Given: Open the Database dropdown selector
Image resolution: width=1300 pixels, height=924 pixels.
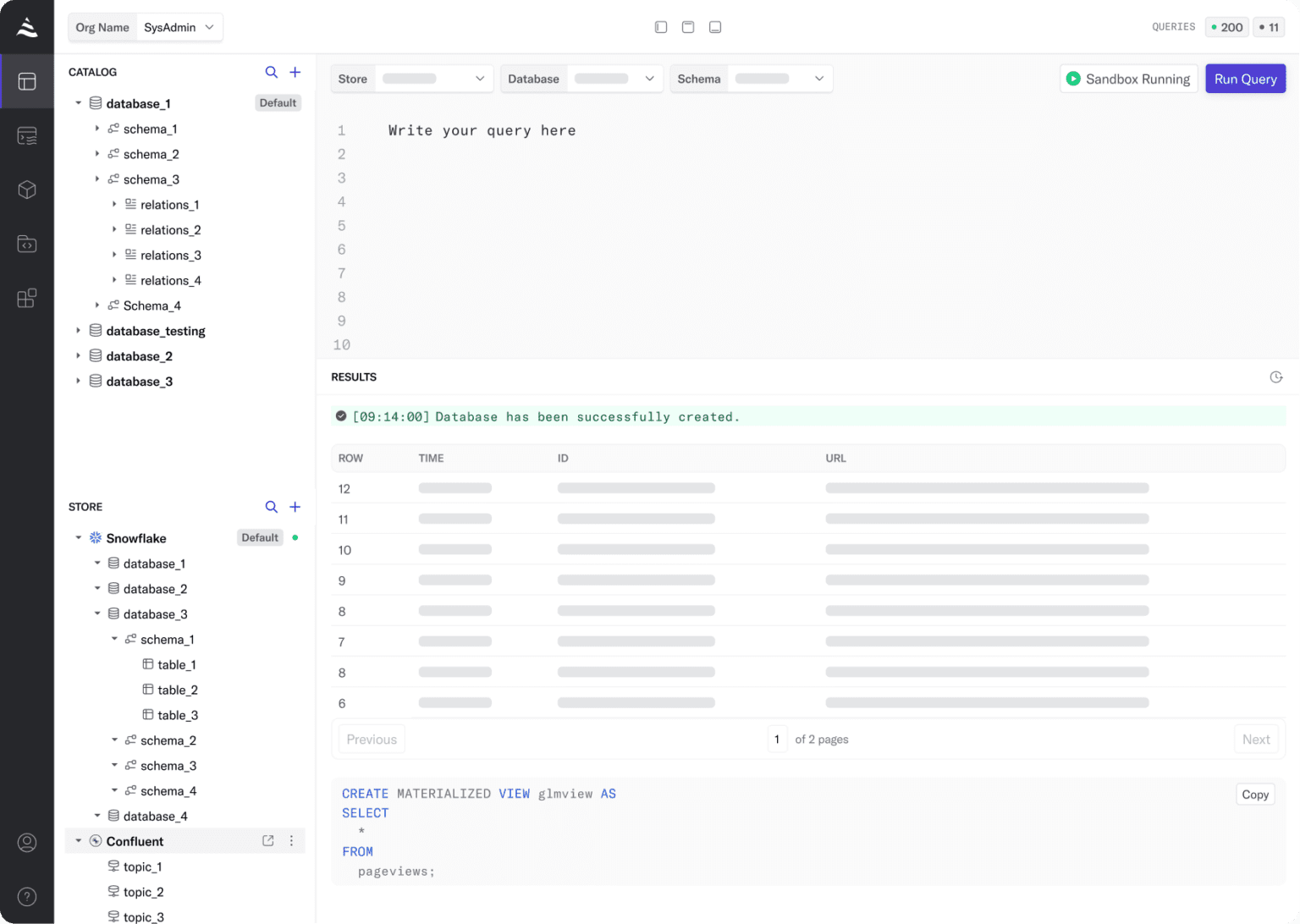Looking at the screenshot, I should point(615,78).
